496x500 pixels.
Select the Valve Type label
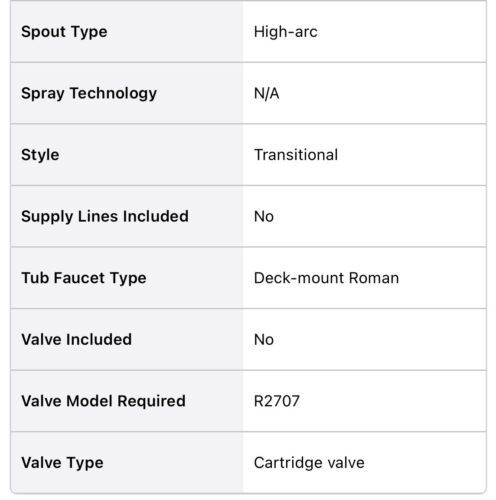(62, 463)
